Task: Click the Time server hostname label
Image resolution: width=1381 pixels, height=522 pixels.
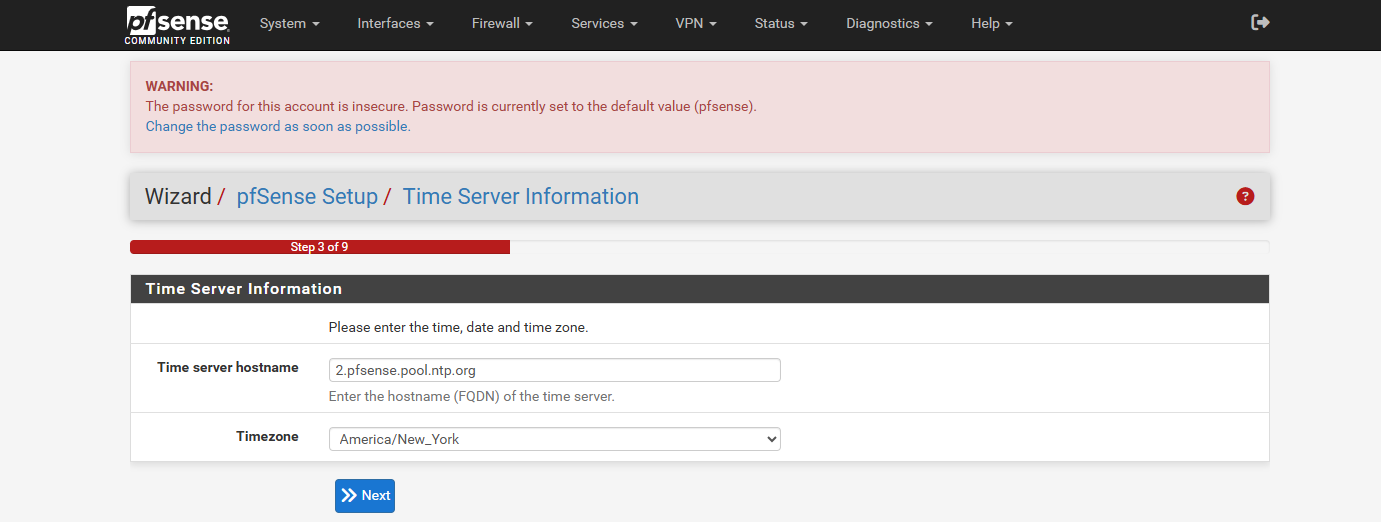Action: [228, 367]
